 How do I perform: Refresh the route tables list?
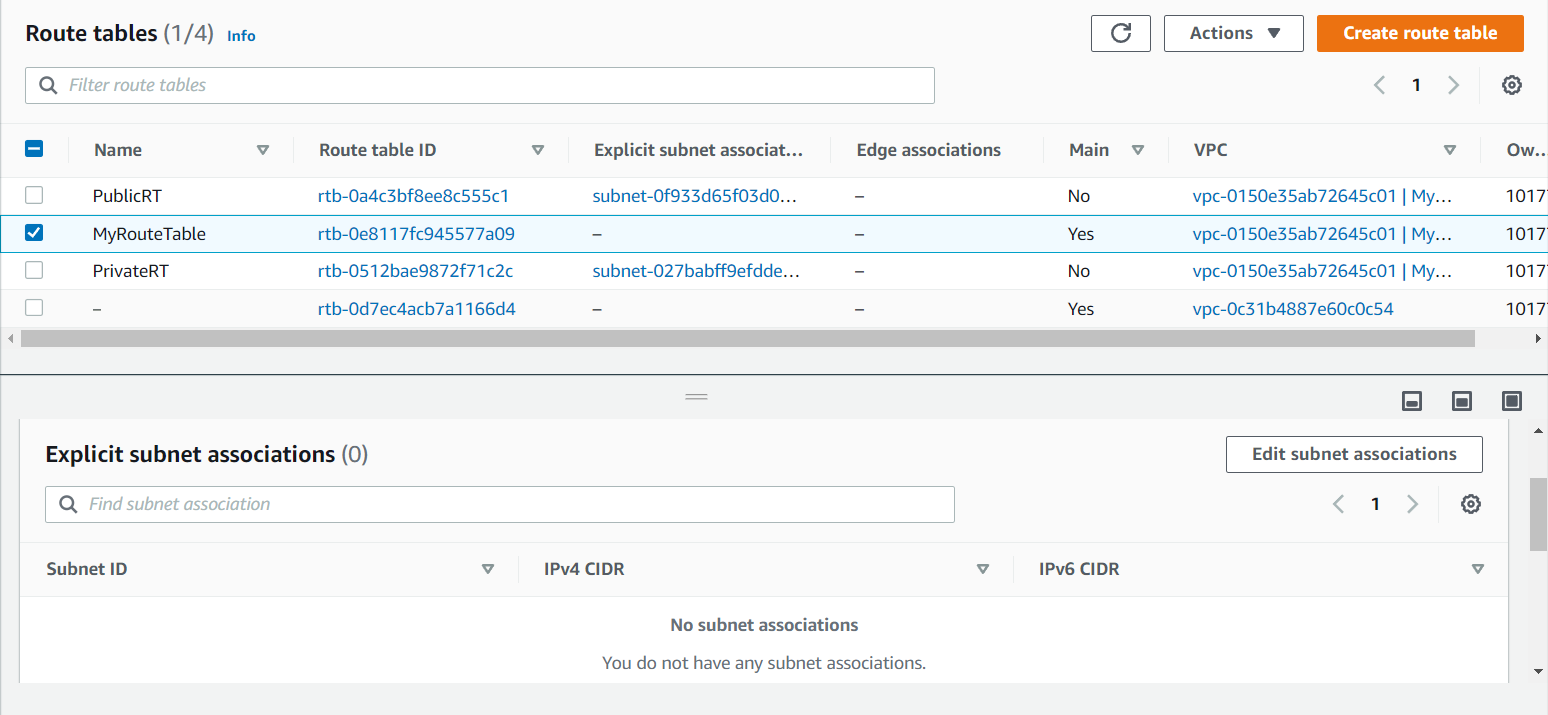pyautogui.click(x=1121, y=33)
